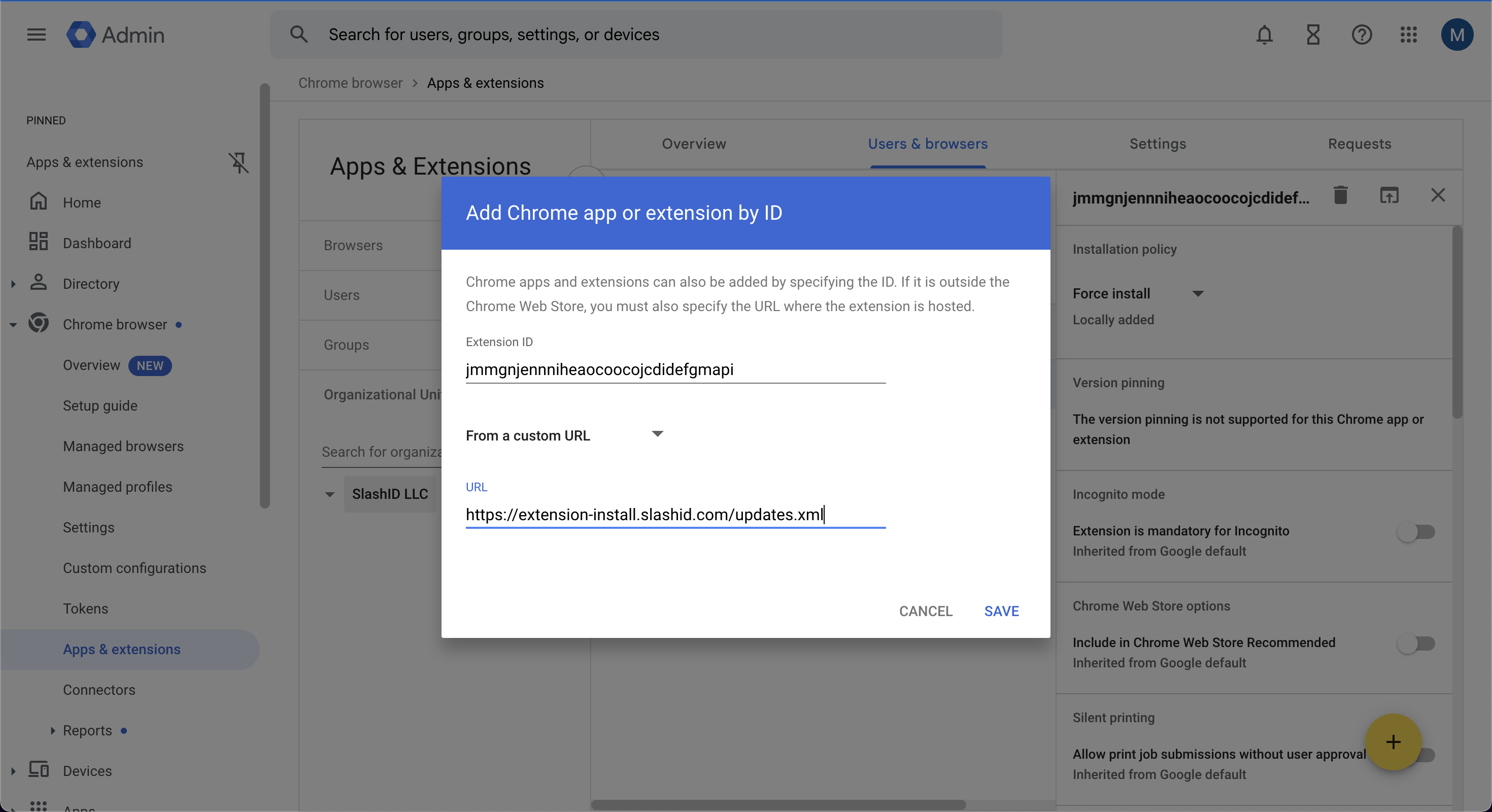The height and width of the screenshot is (812, 1492).
Task: Open the notifications bell
Action: pyautogui.click(x=1264, y=35)
